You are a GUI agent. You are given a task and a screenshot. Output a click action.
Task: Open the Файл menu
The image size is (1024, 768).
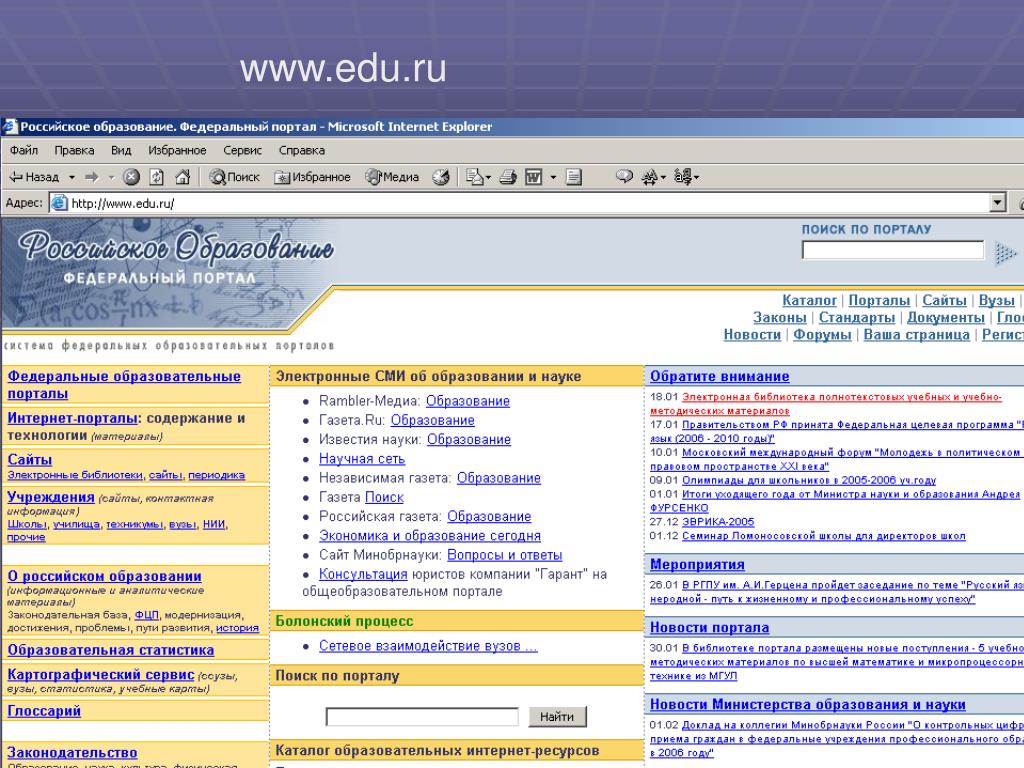(24, 150)
